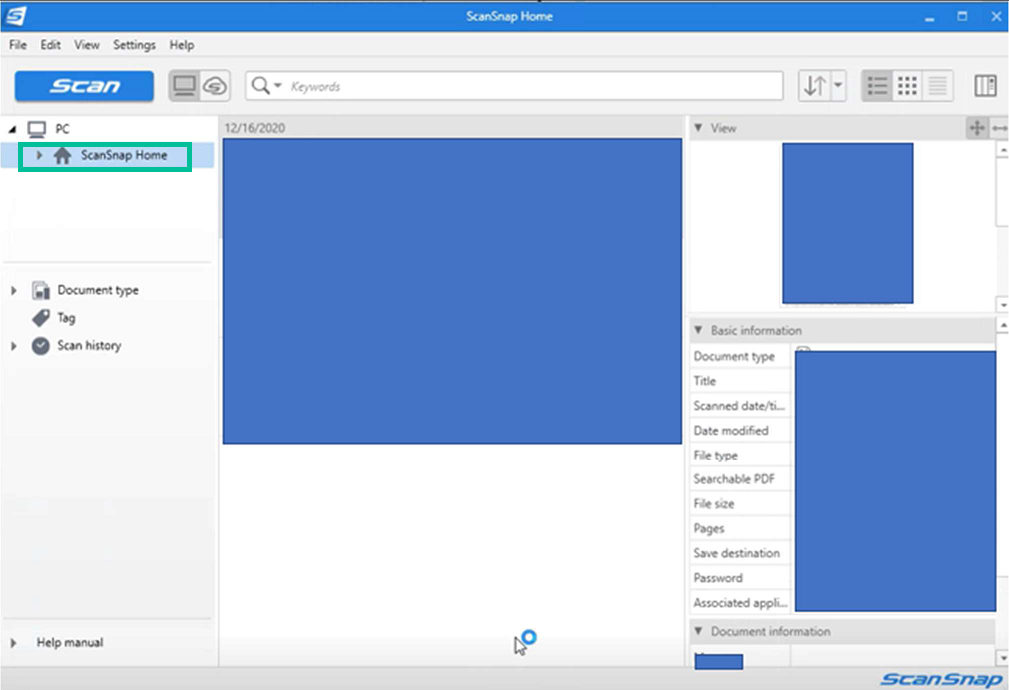
Task: Open the Help manual link
Action: [69, 642]
